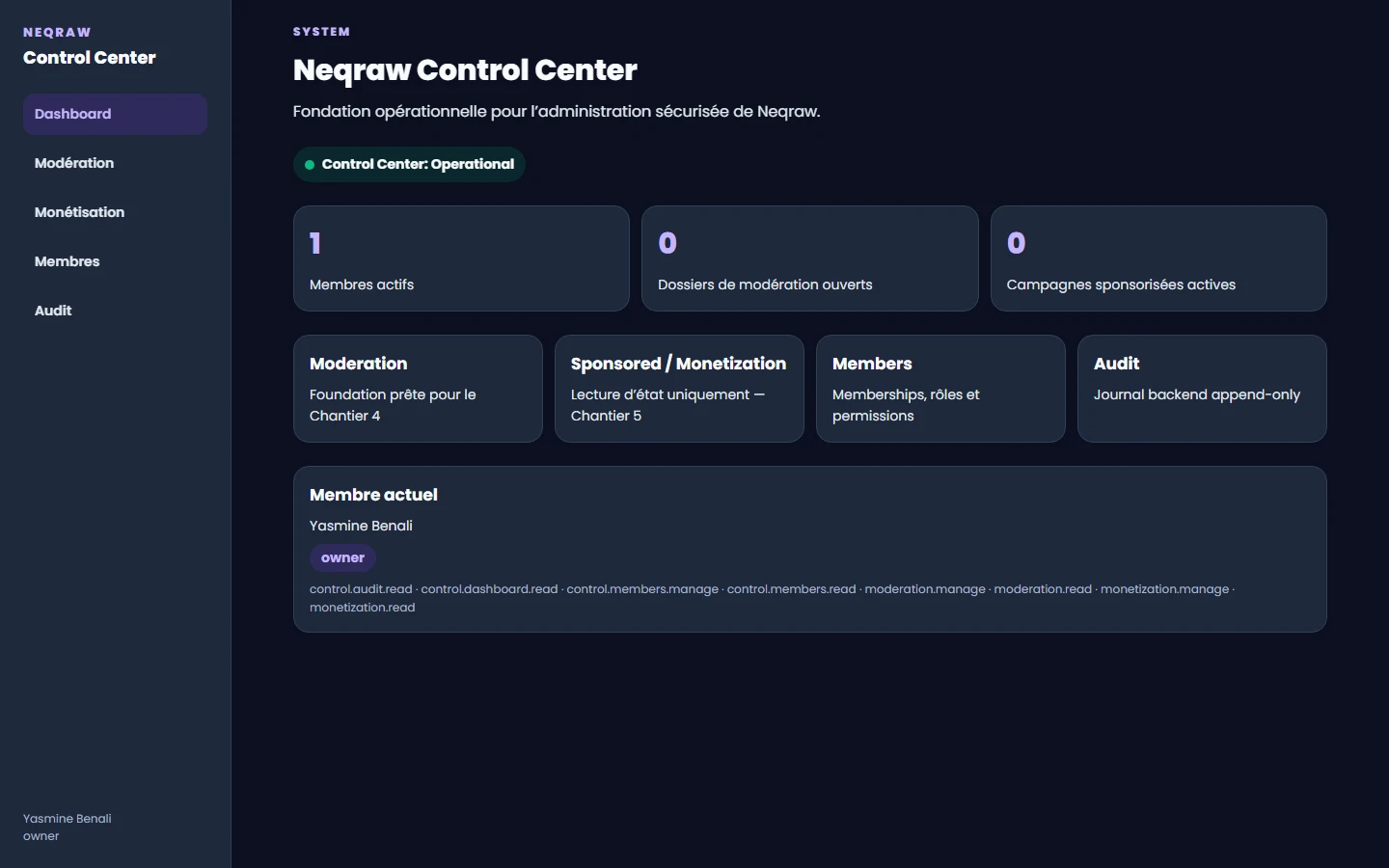
Task: Click the Control Center: Operational status badge
Action: 409,164
